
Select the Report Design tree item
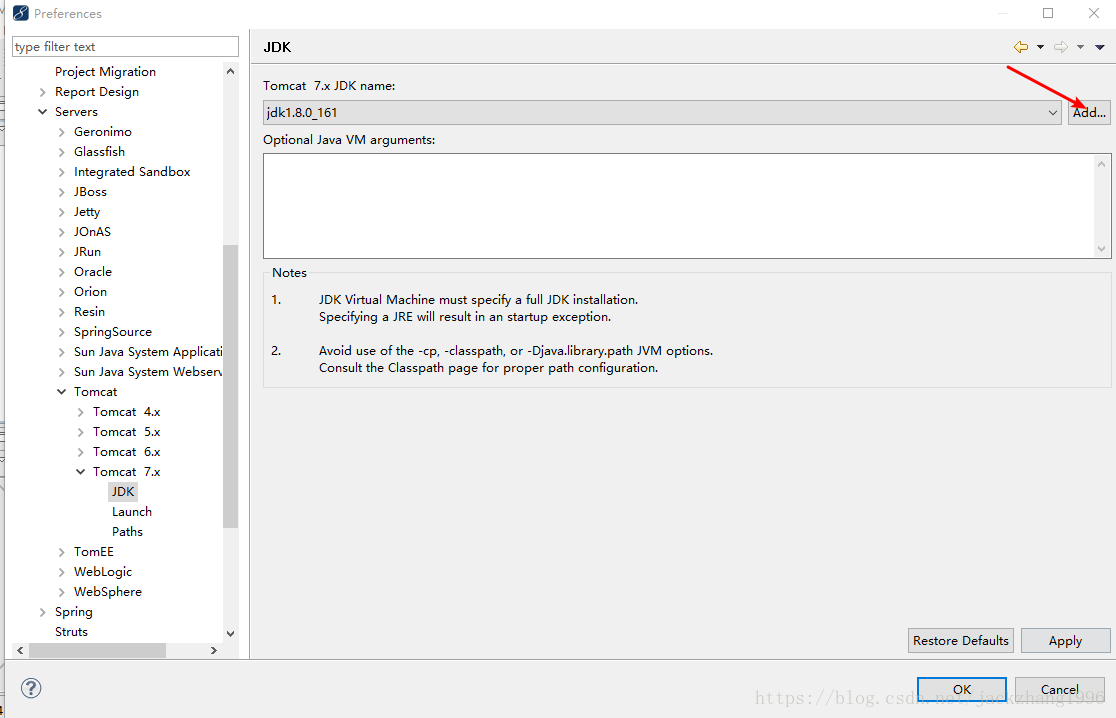(97, 92)
